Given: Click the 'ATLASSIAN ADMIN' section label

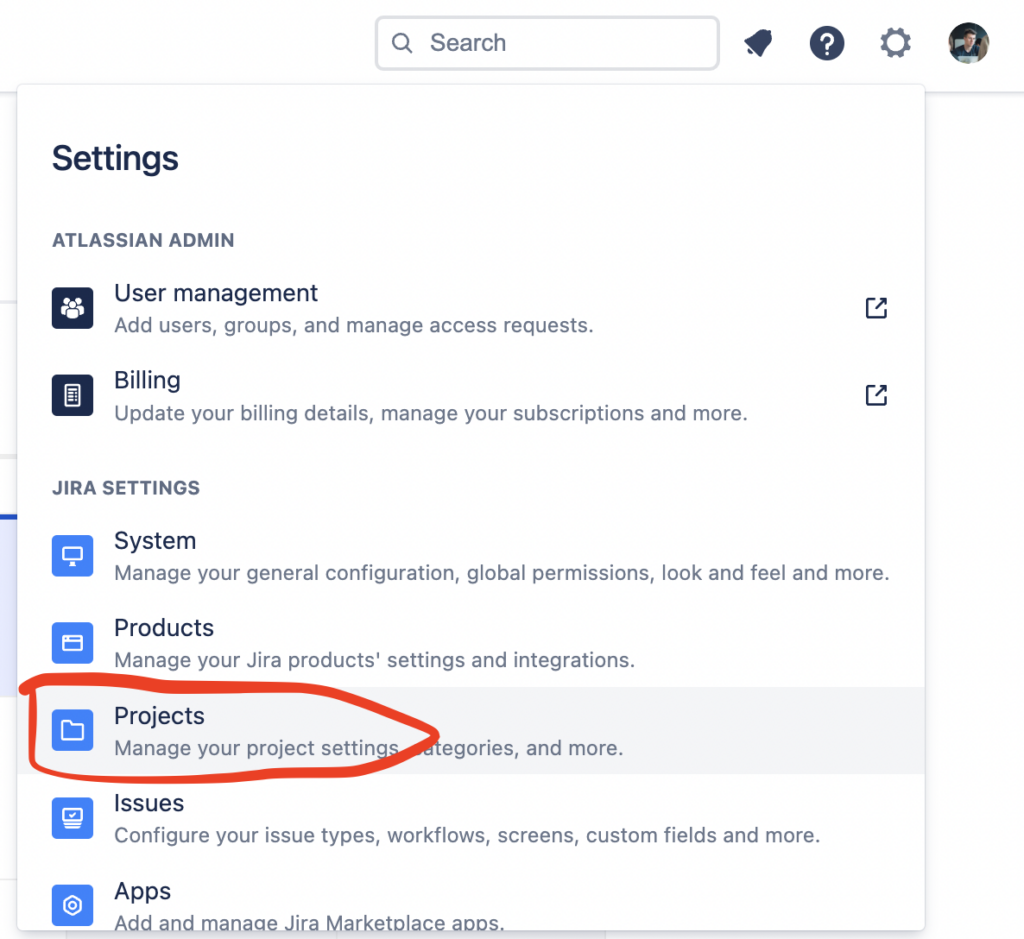Looking at the screenshot, I should click(143, 240).
